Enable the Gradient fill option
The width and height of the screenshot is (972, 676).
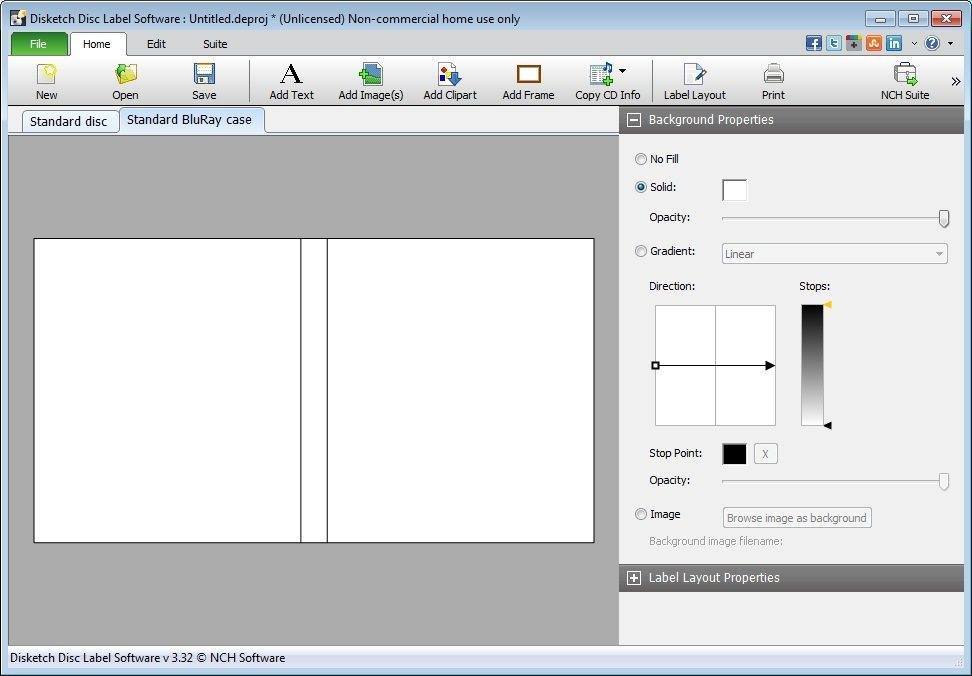[640, 251]
